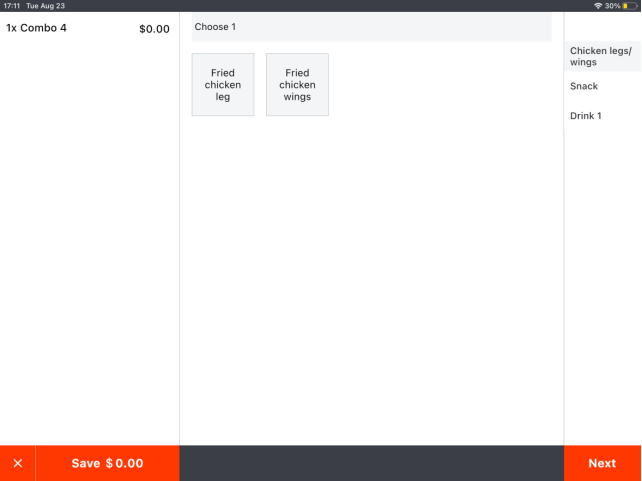
Task: Click the blank space above Chicken legs/wings
Action: [602, 26]
